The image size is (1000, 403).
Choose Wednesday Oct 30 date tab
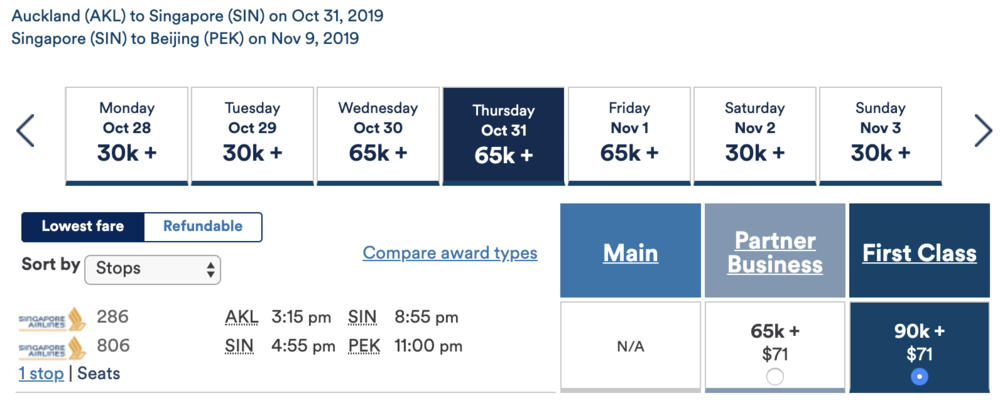pyautogui.click(x=378, y=135)
